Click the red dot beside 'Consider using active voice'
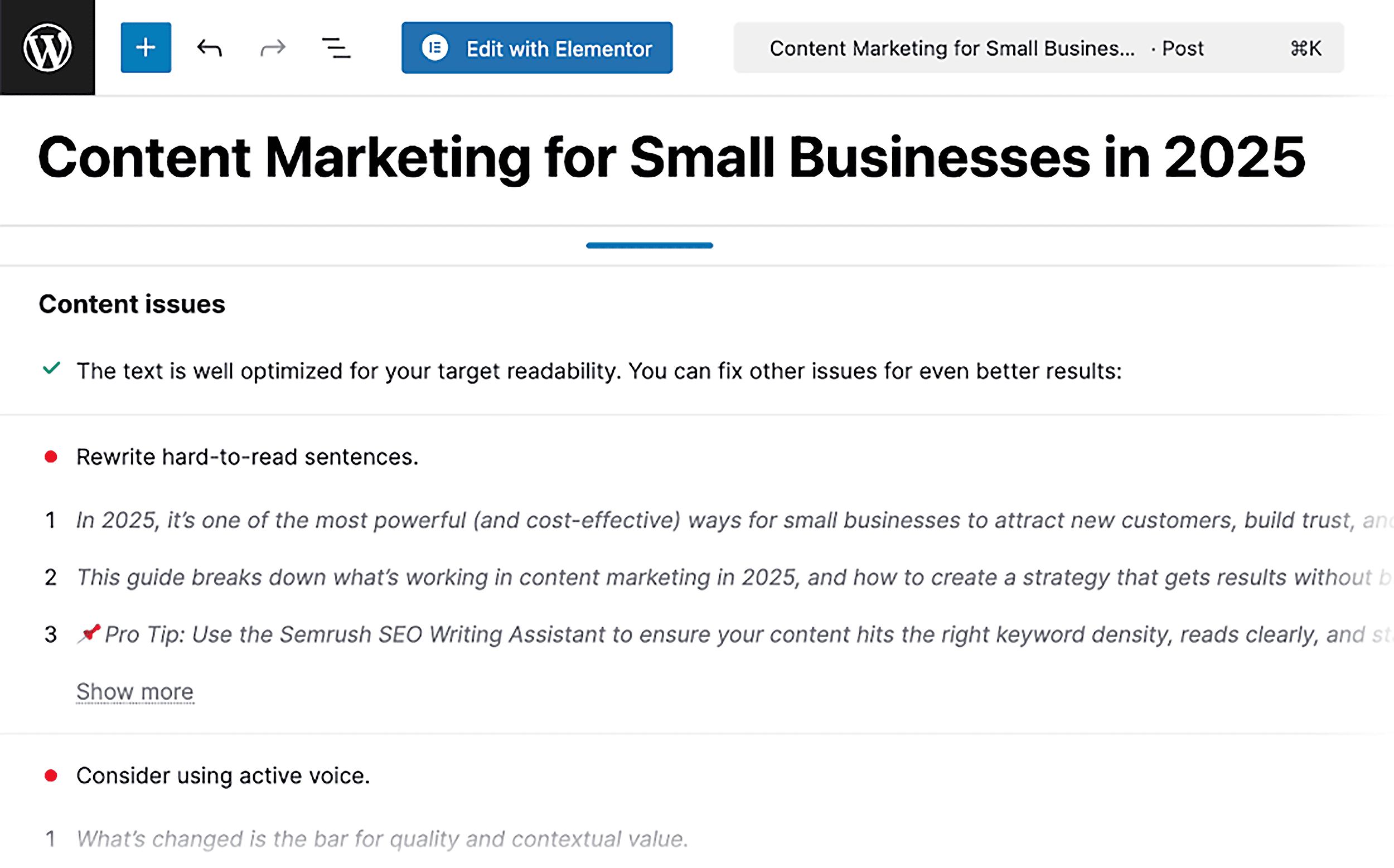 pos(52,775)
